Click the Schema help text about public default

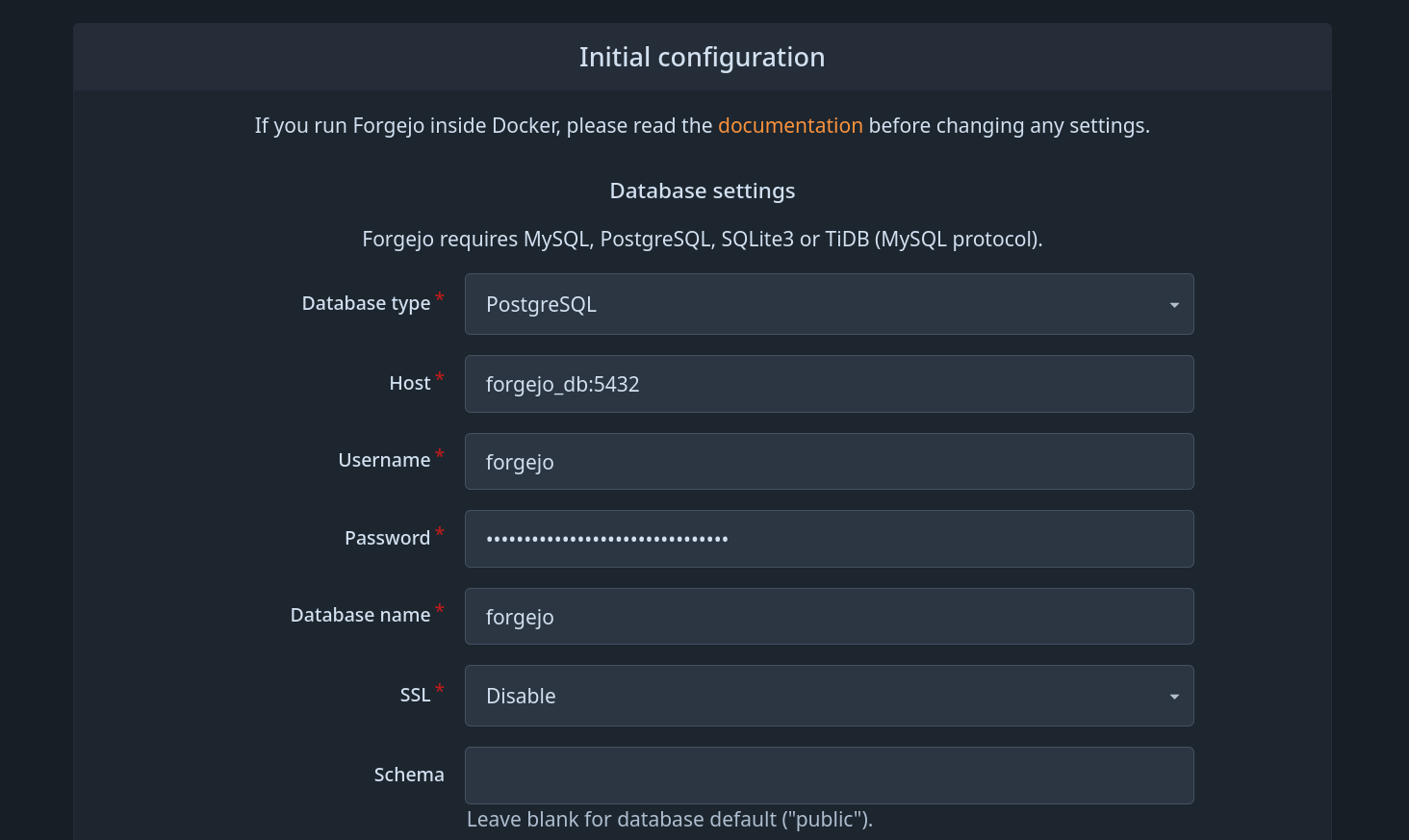coord(669,820)
